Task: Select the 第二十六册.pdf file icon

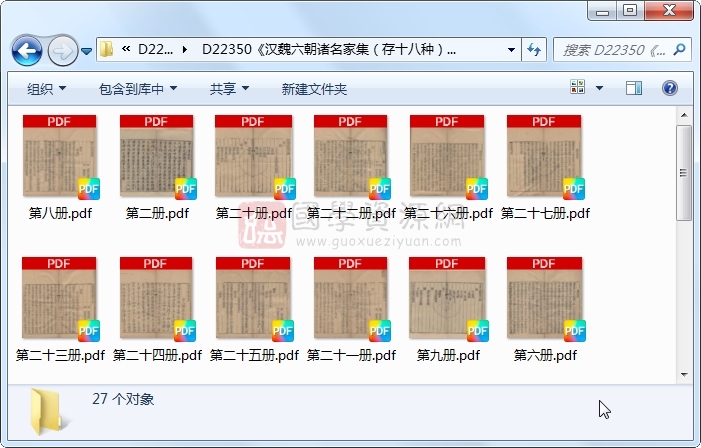Action: point(448,156)
